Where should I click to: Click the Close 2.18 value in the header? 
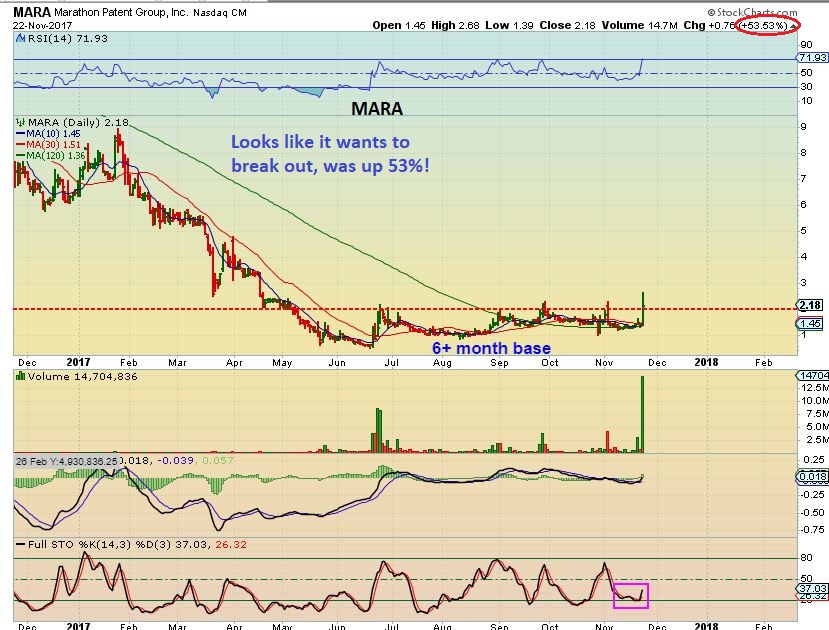567,25
